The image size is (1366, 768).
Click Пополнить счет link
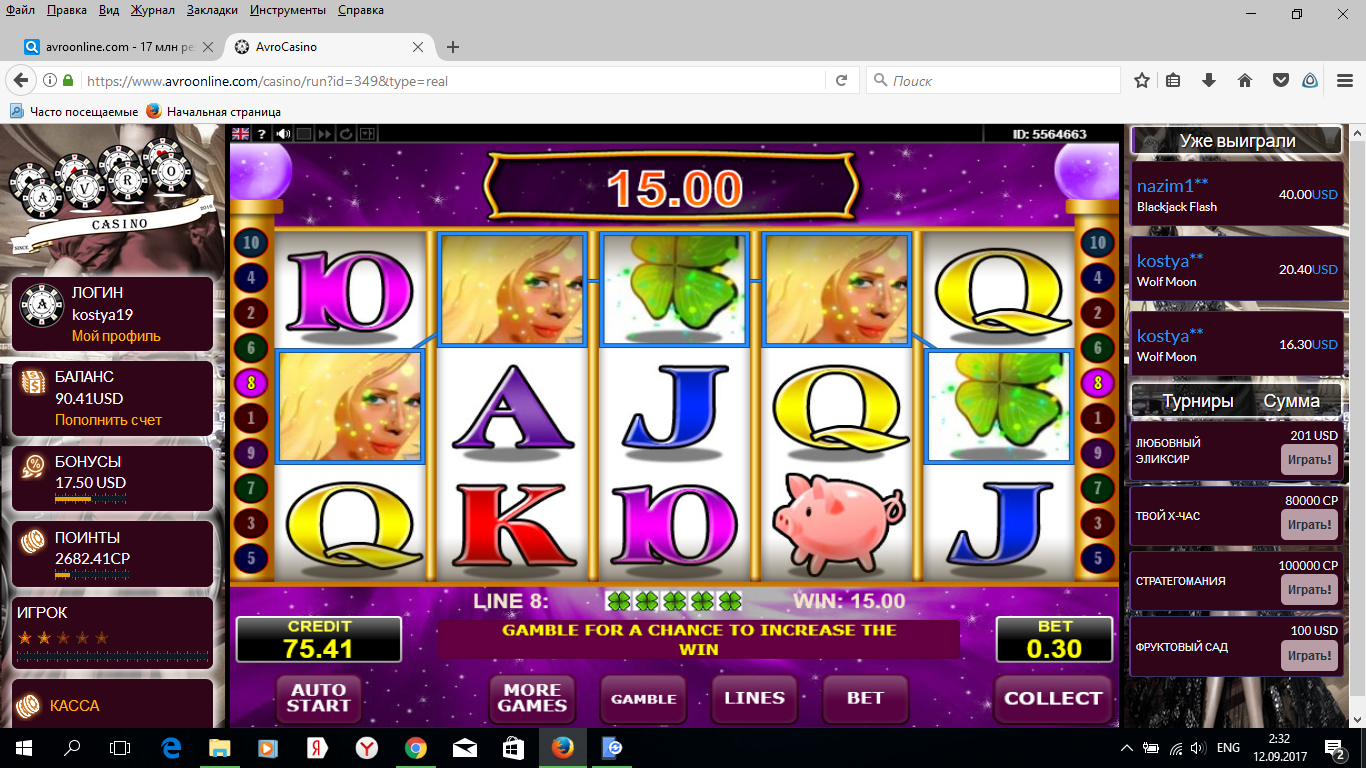[x=108, y=420]
